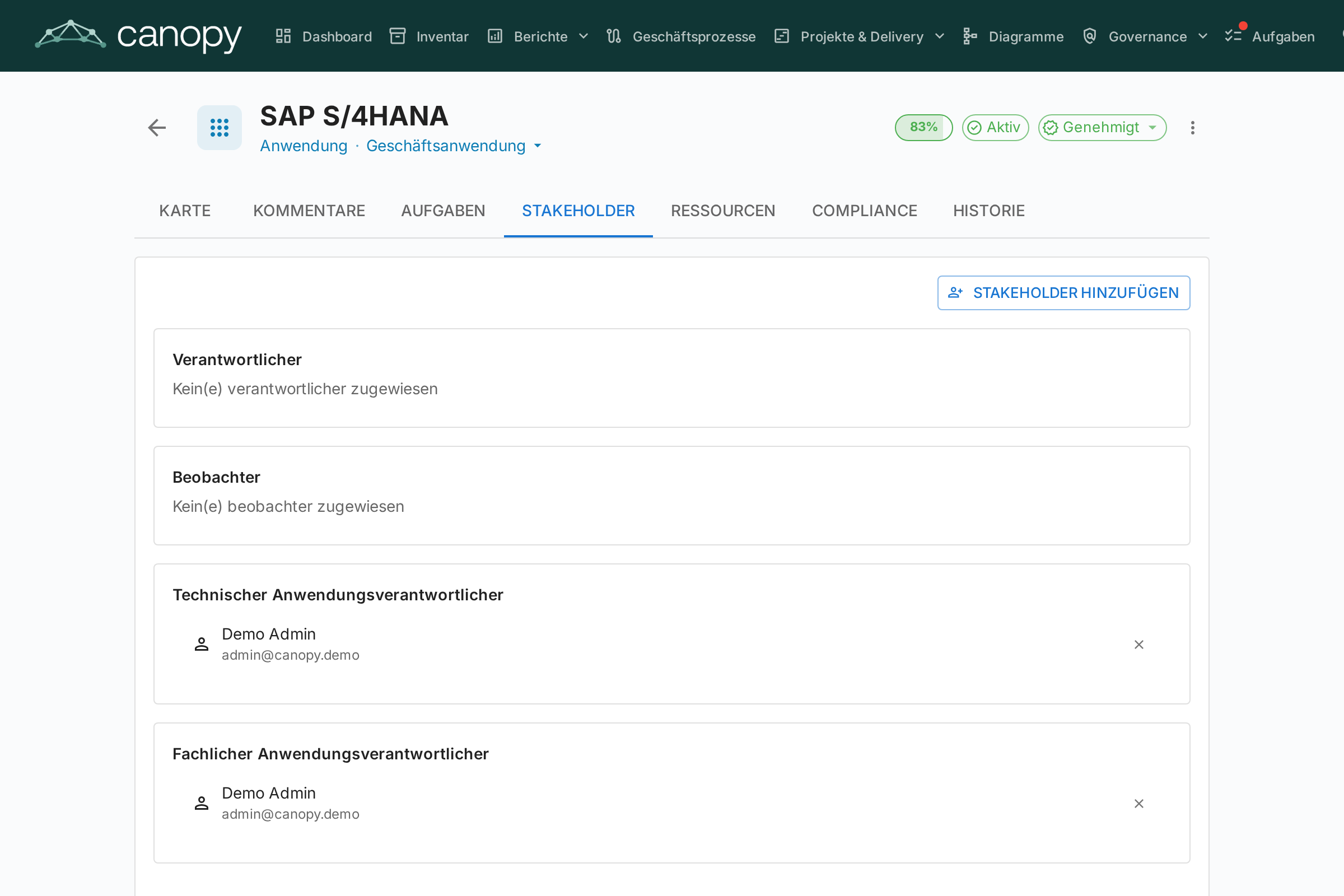Screen dimensions: 1344x896
Task: Click the Aktiv status chip
Action: pos(996,128)
